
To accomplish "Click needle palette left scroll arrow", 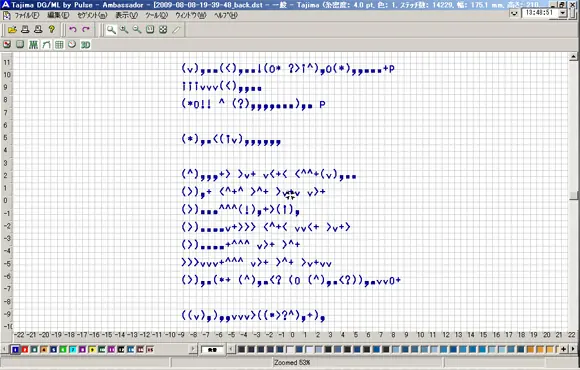I will pyautogui.click(x=4, y=349).
